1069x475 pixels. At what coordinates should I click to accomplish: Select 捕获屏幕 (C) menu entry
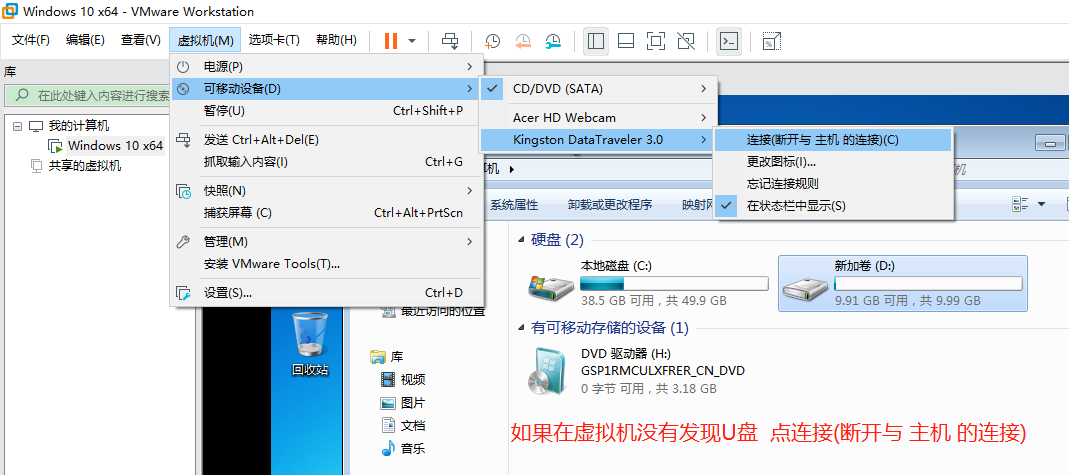click(326, 213)
